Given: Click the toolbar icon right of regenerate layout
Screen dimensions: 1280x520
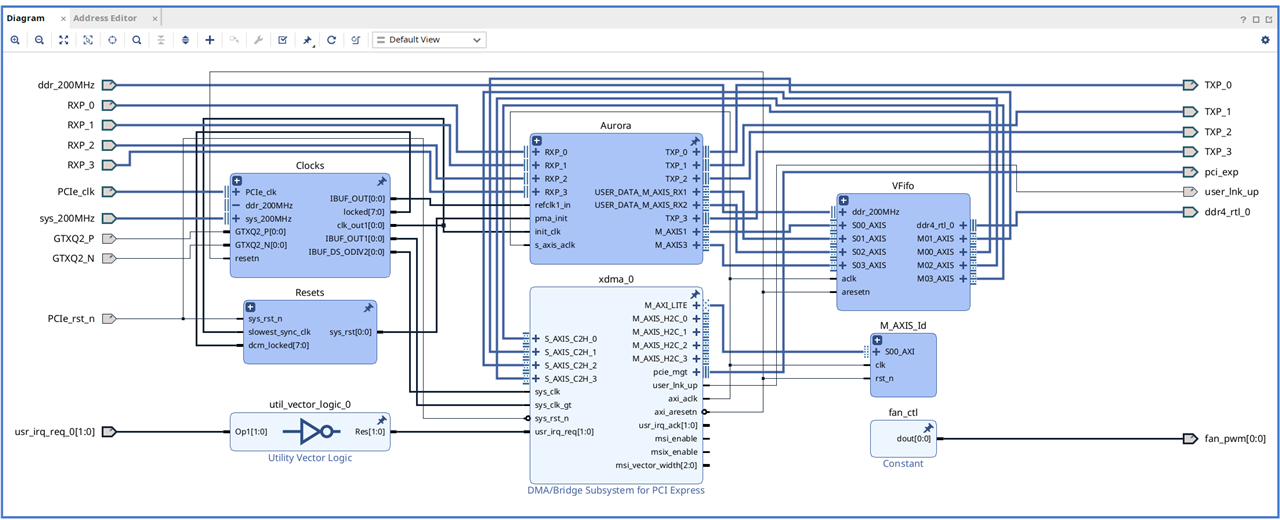Looking at the screenshot, I should click(x=355, y=40).
